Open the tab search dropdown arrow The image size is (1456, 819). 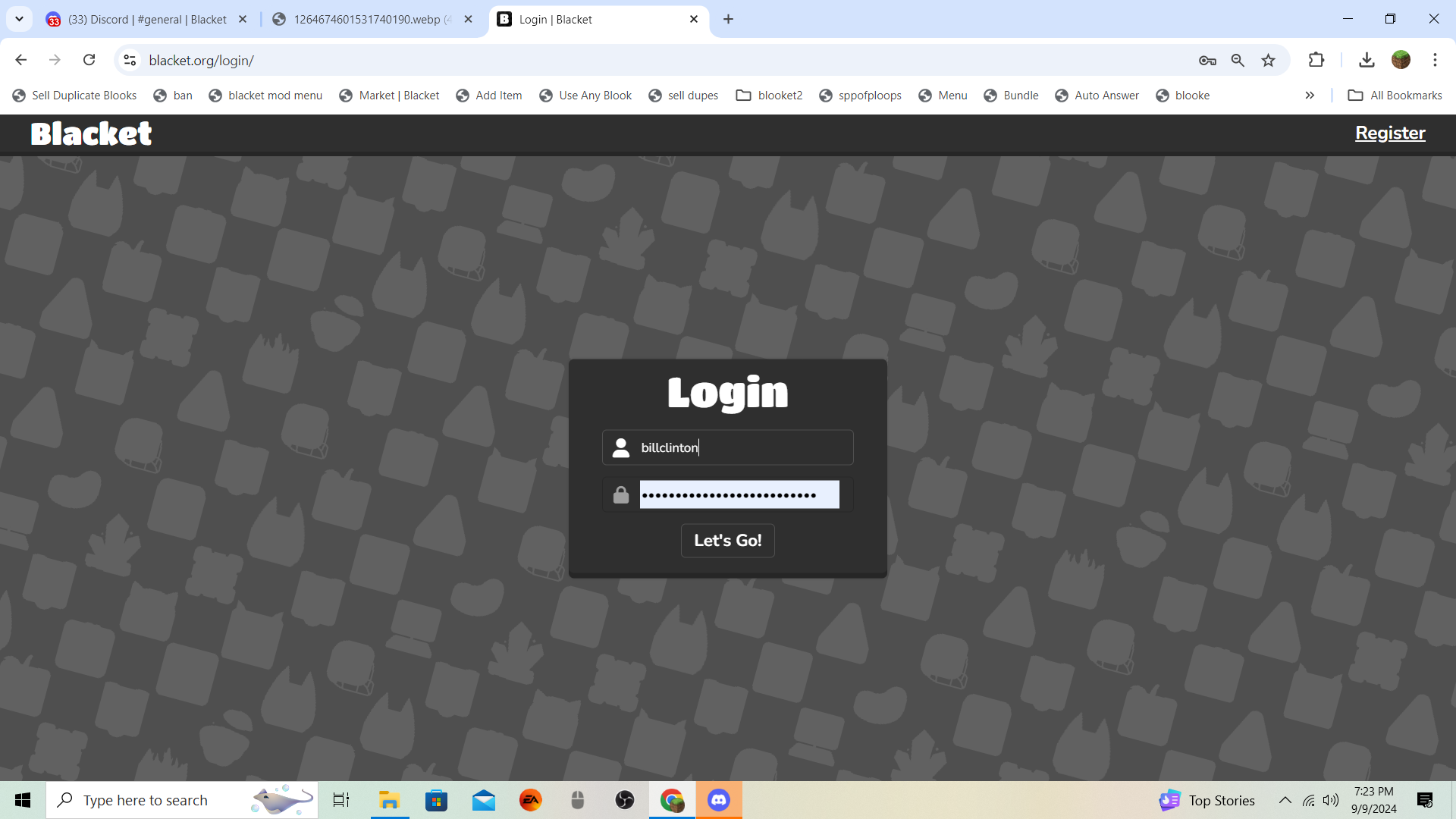pyautogui.click(x=19, y=19)
